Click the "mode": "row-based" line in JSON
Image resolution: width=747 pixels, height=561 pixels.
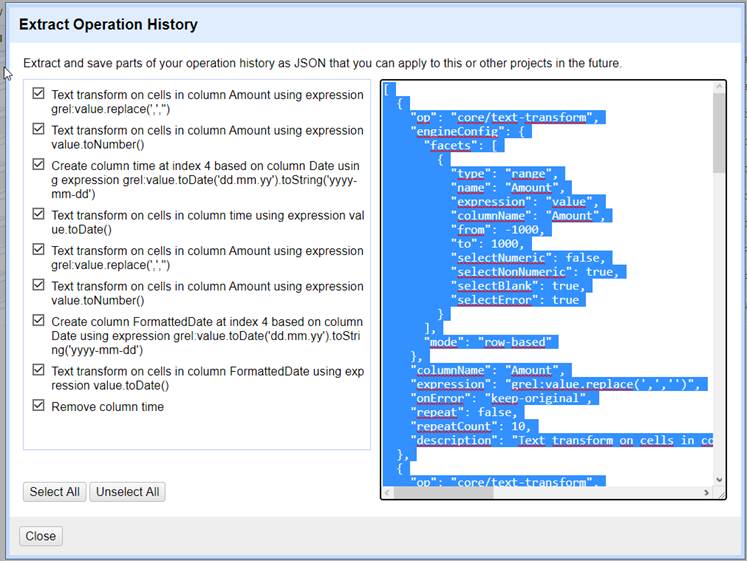490,342
